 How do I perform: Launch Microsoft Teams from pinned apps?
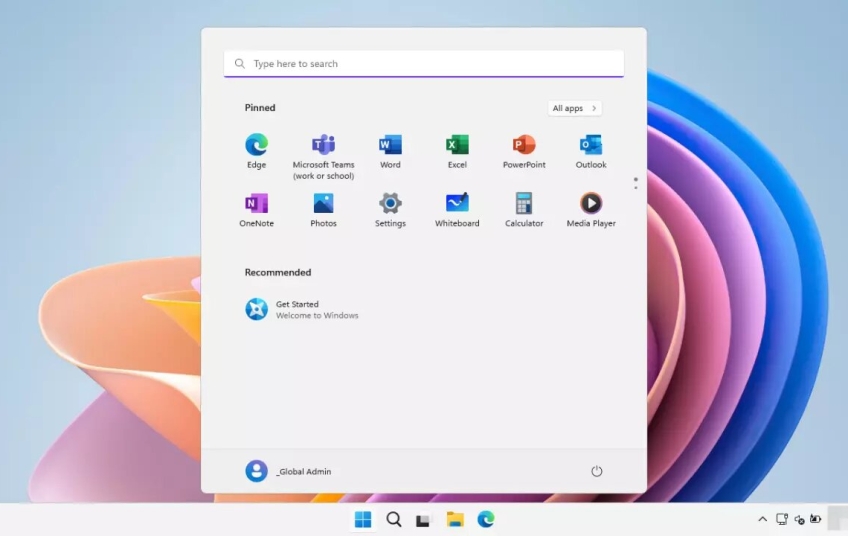[323, 146]
